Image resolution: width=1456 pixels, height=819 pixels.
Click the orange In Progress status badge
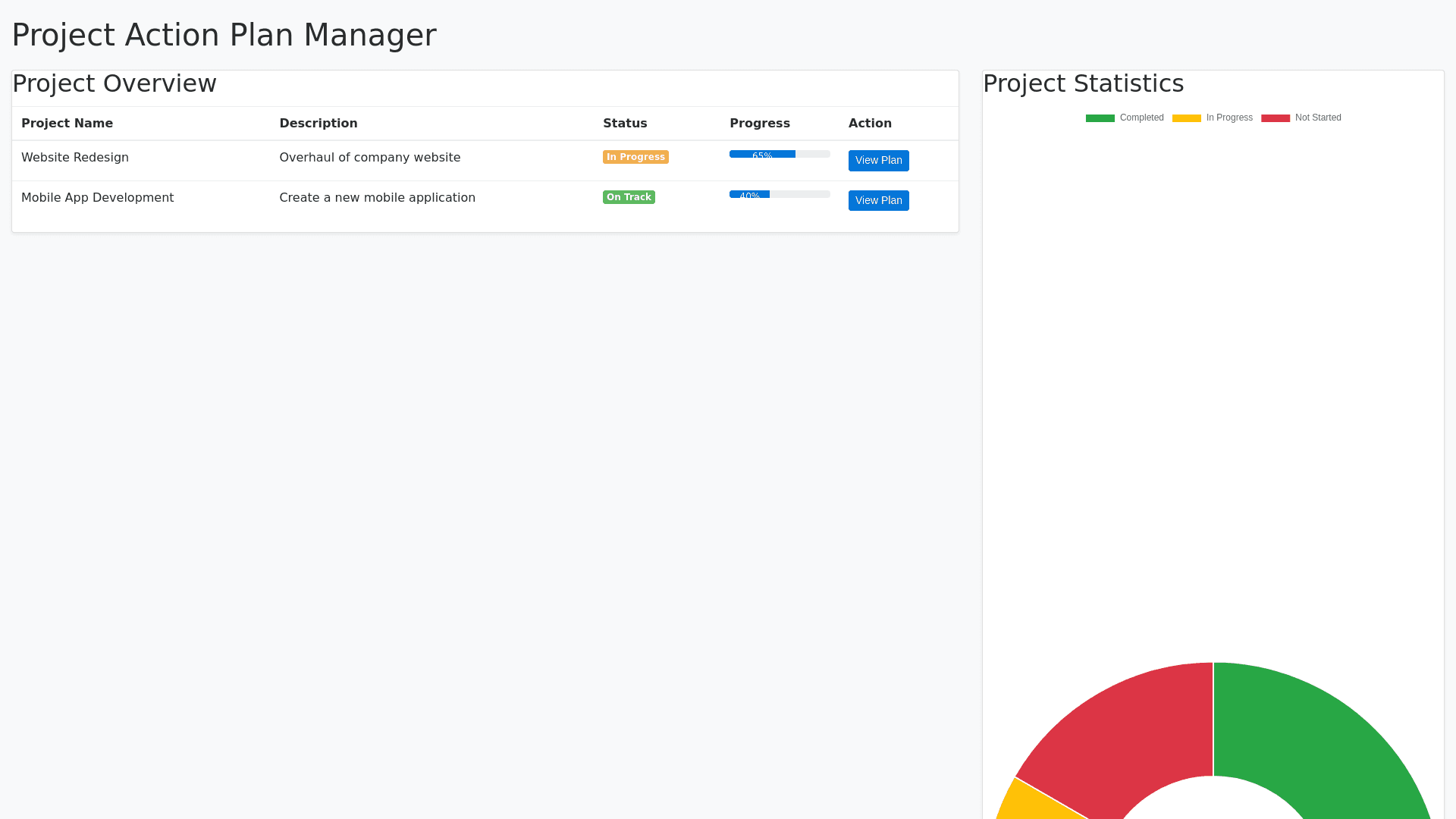pos(635,157)
